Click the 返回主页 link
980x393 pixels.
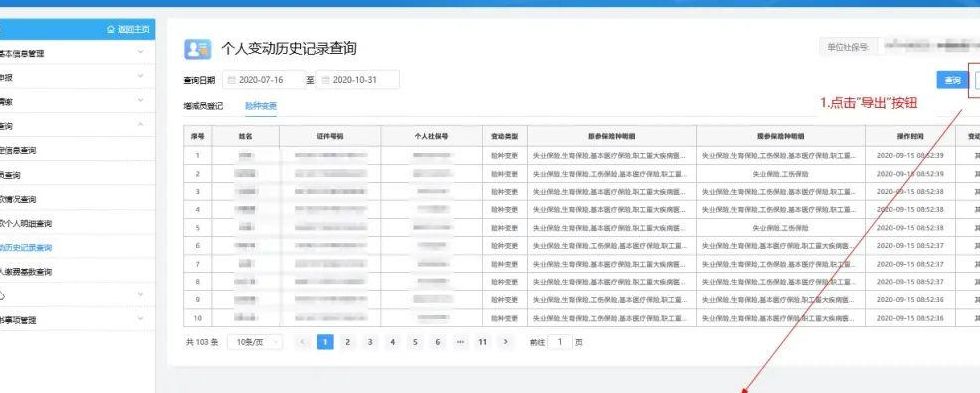click(133, 29)
